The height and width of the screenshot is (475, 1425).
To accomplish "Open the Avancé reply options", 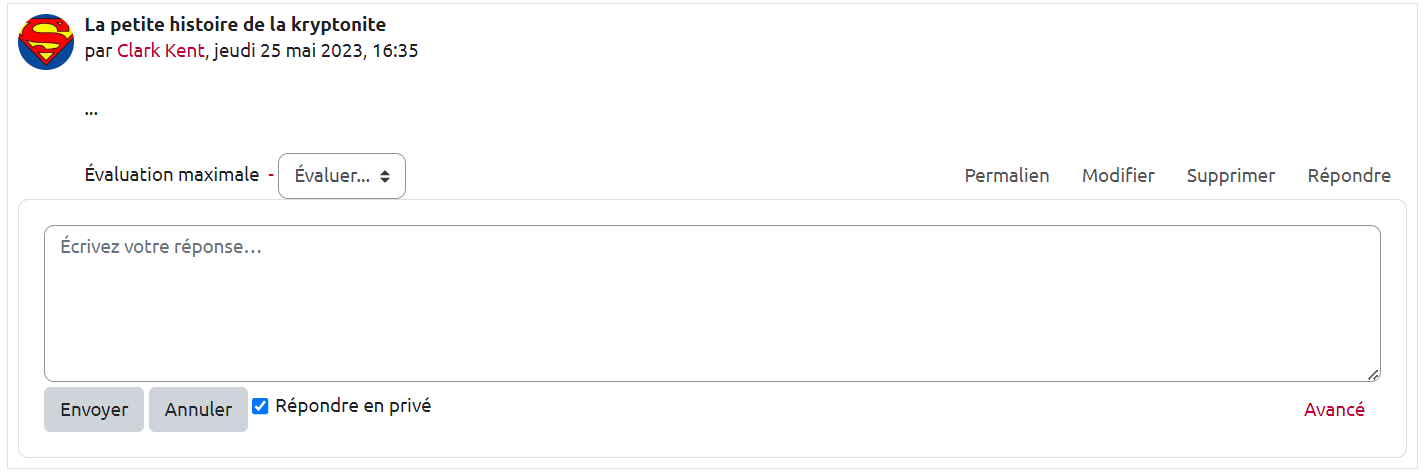I will pyautogui.click(x=1334, y=409).
